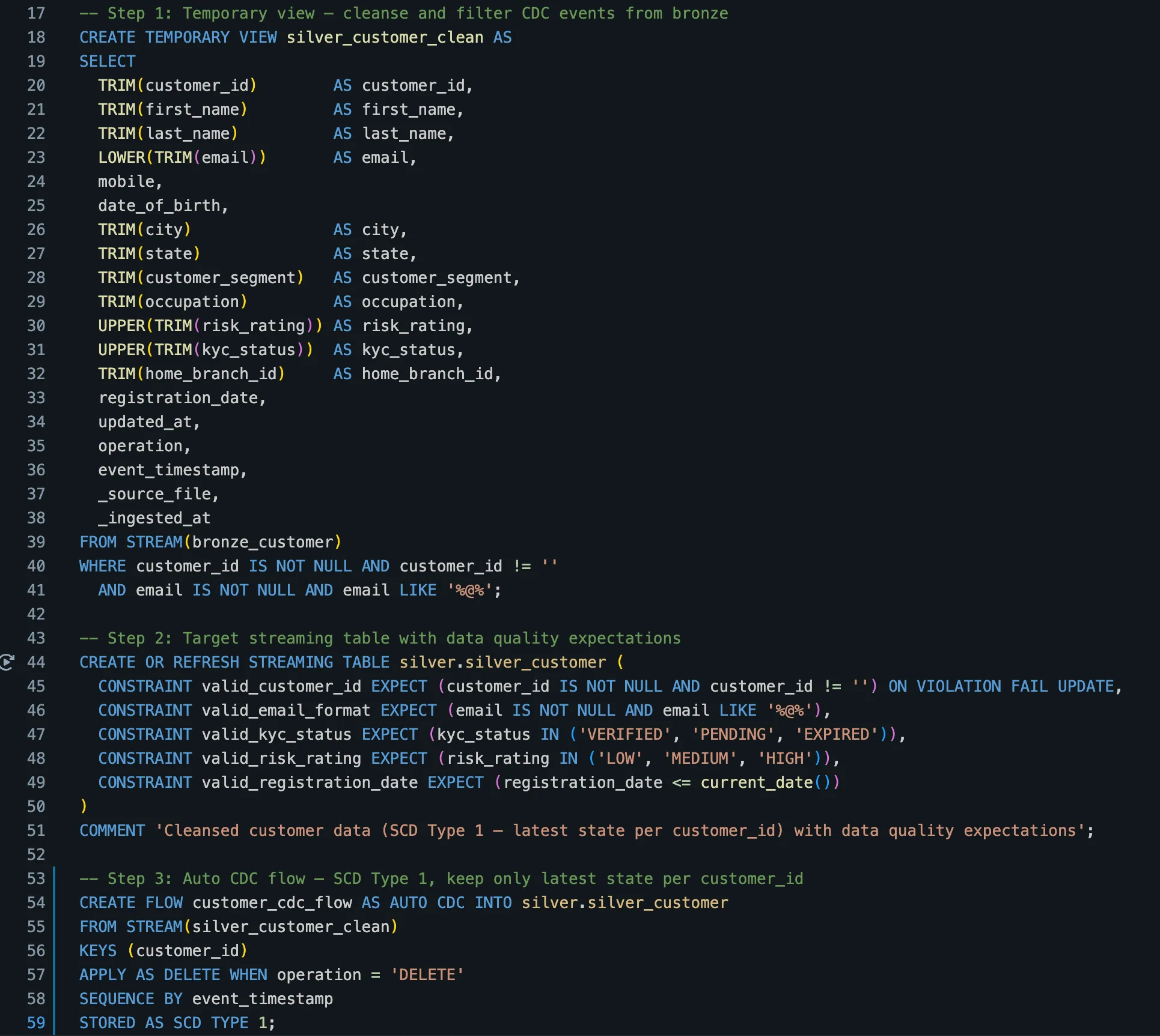
Task: Click 'STORED AS SCD TYPE' on line 59
Action: click(x=164, y=1023)
